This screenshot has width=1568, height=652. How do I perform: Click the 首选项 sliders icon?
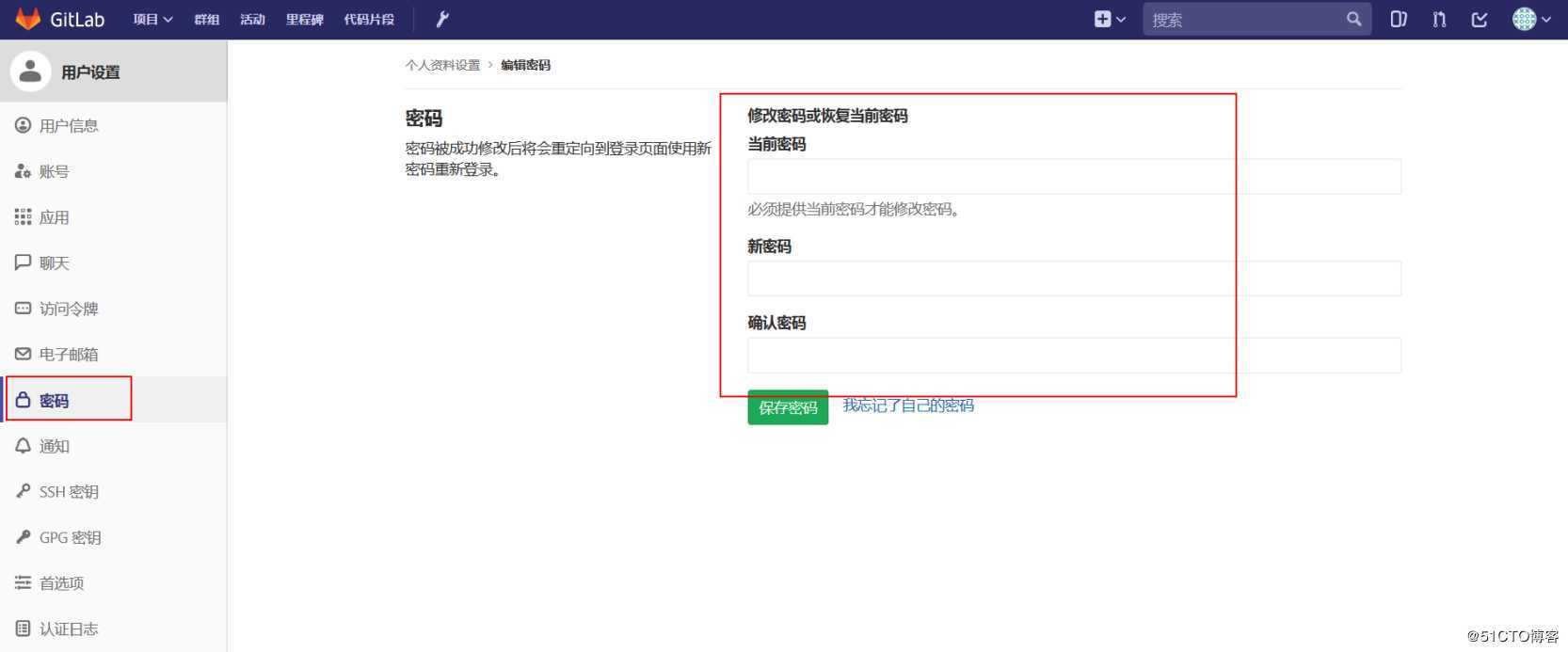tap(23, 583)
